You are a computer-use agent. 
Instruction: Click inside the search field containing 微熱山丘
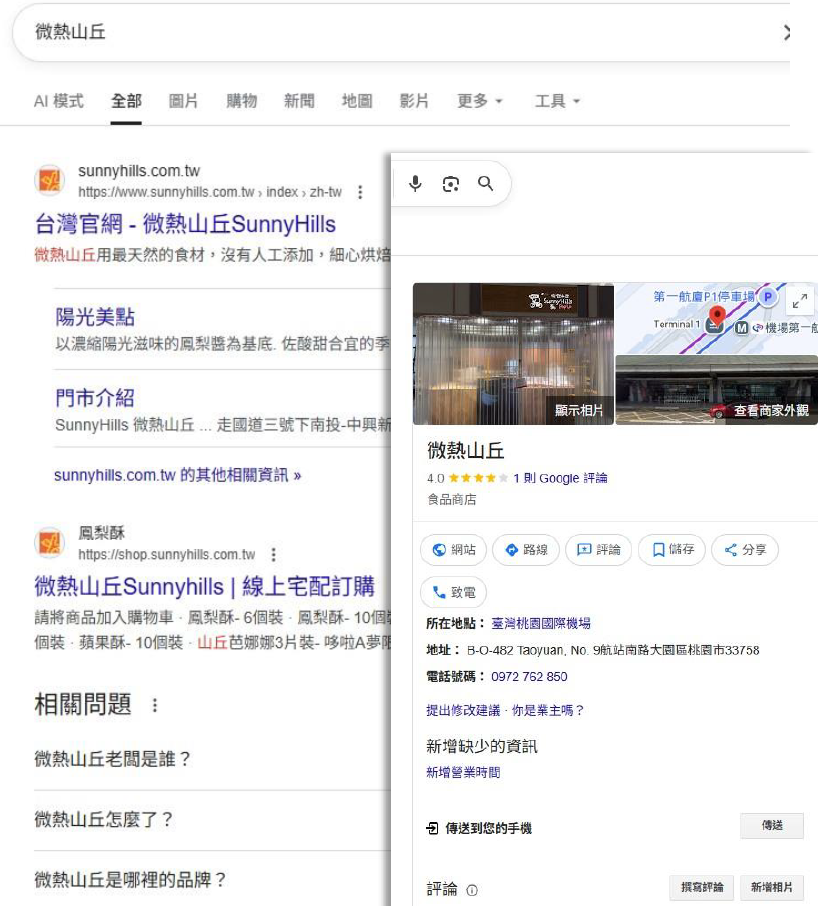(399, 32)
